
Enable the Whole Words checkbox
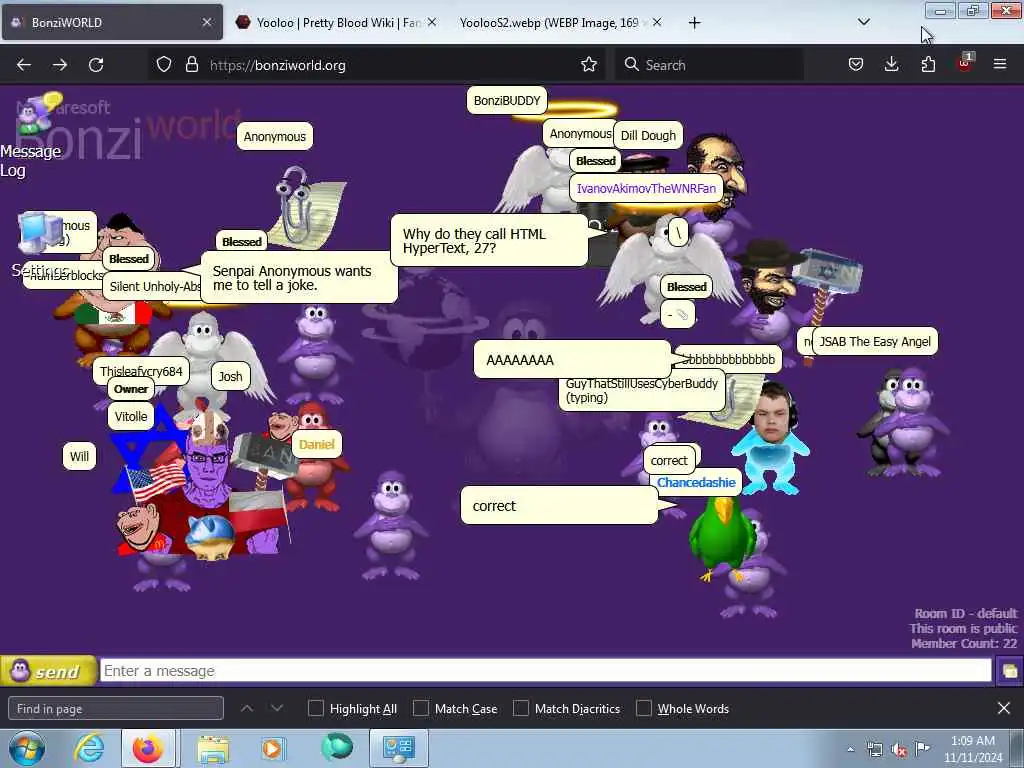(x=644, y=709)
